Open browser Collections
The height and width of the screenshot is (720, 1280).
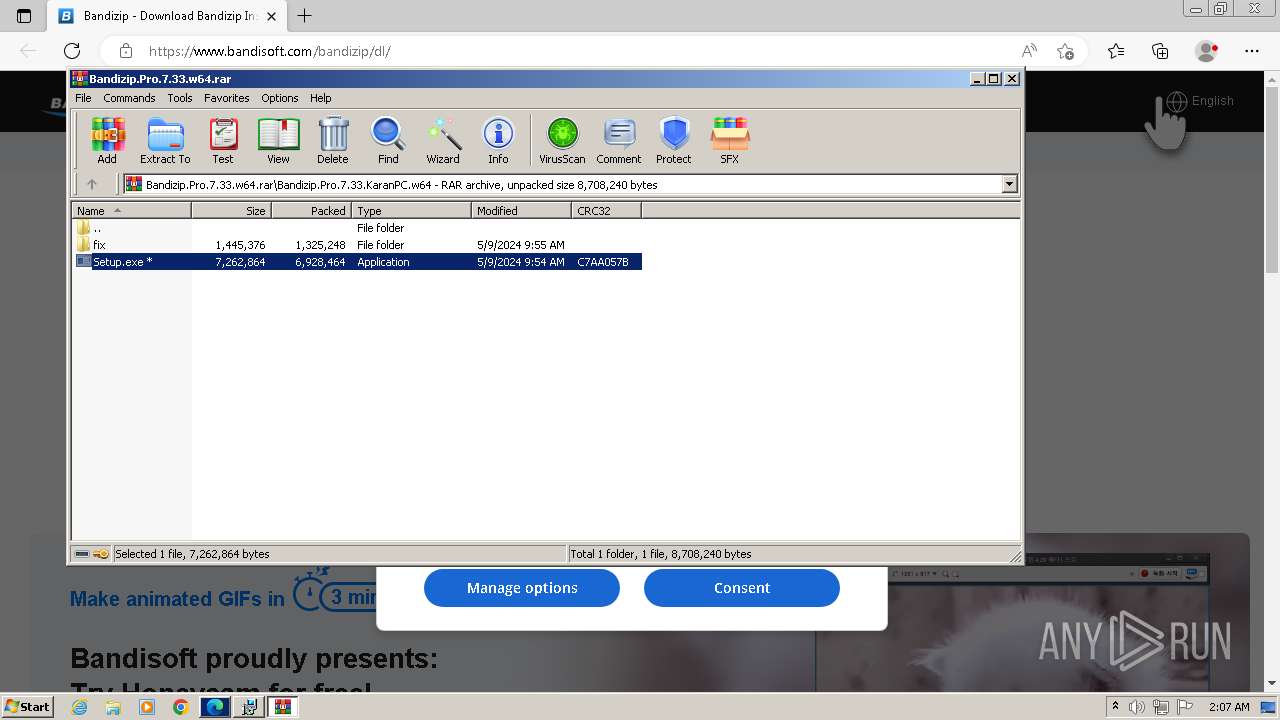[1161, 51]
